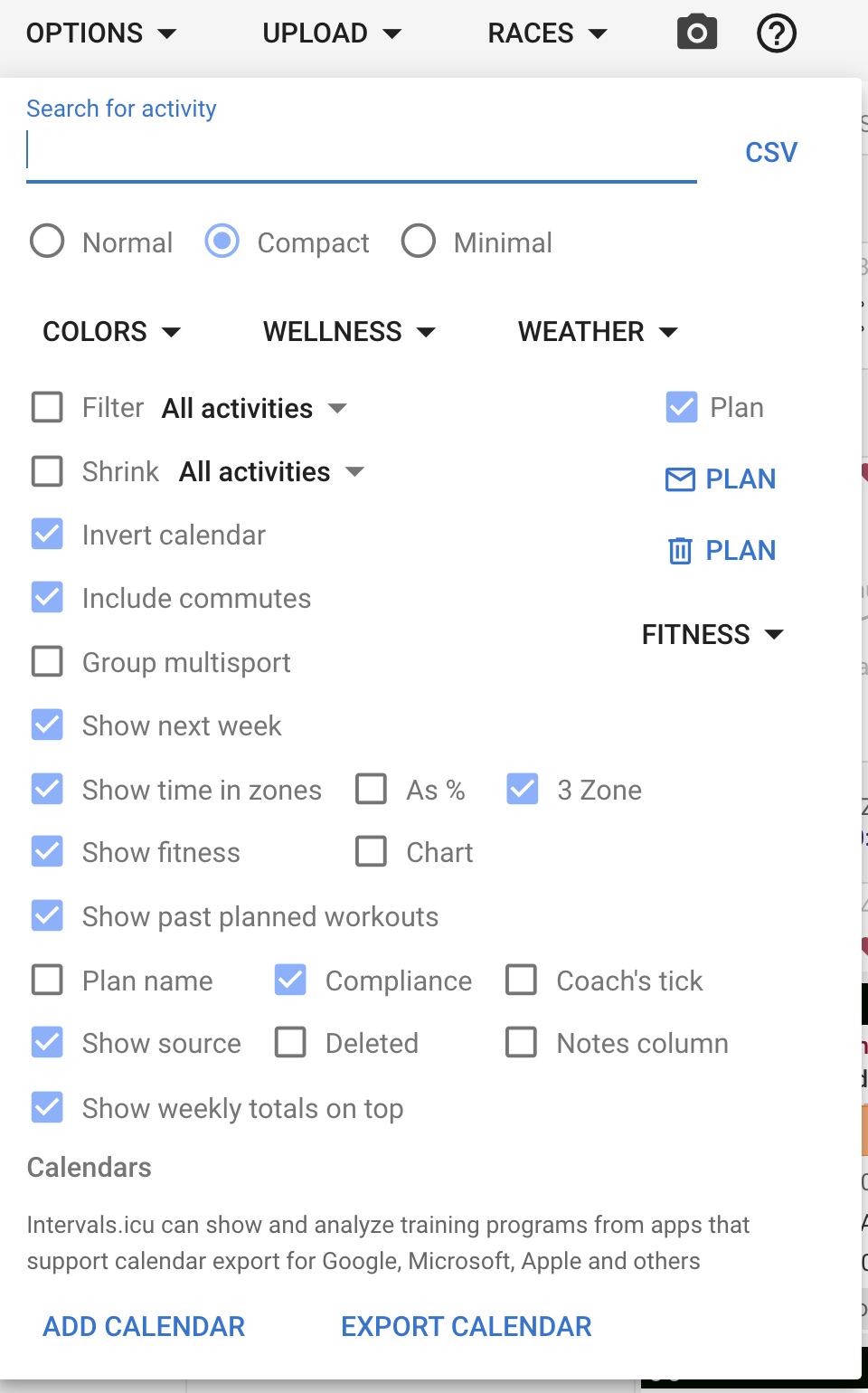Screen dimensions: 868x1393
Task: Click the envelope icon beside PLAN
Action: (x=680, y=479)
